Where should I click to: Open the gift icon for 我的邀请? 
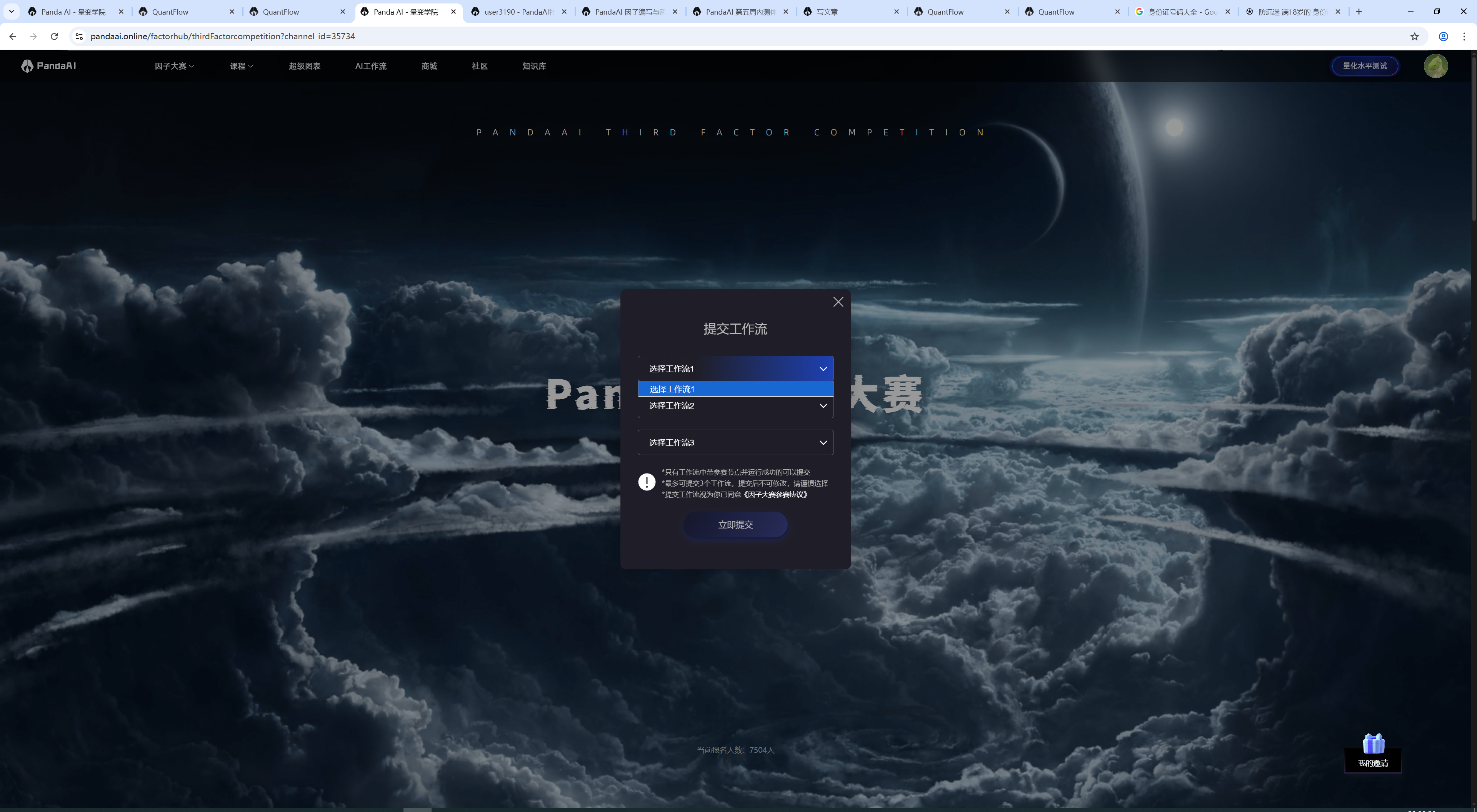click(x=1373, y=744)
